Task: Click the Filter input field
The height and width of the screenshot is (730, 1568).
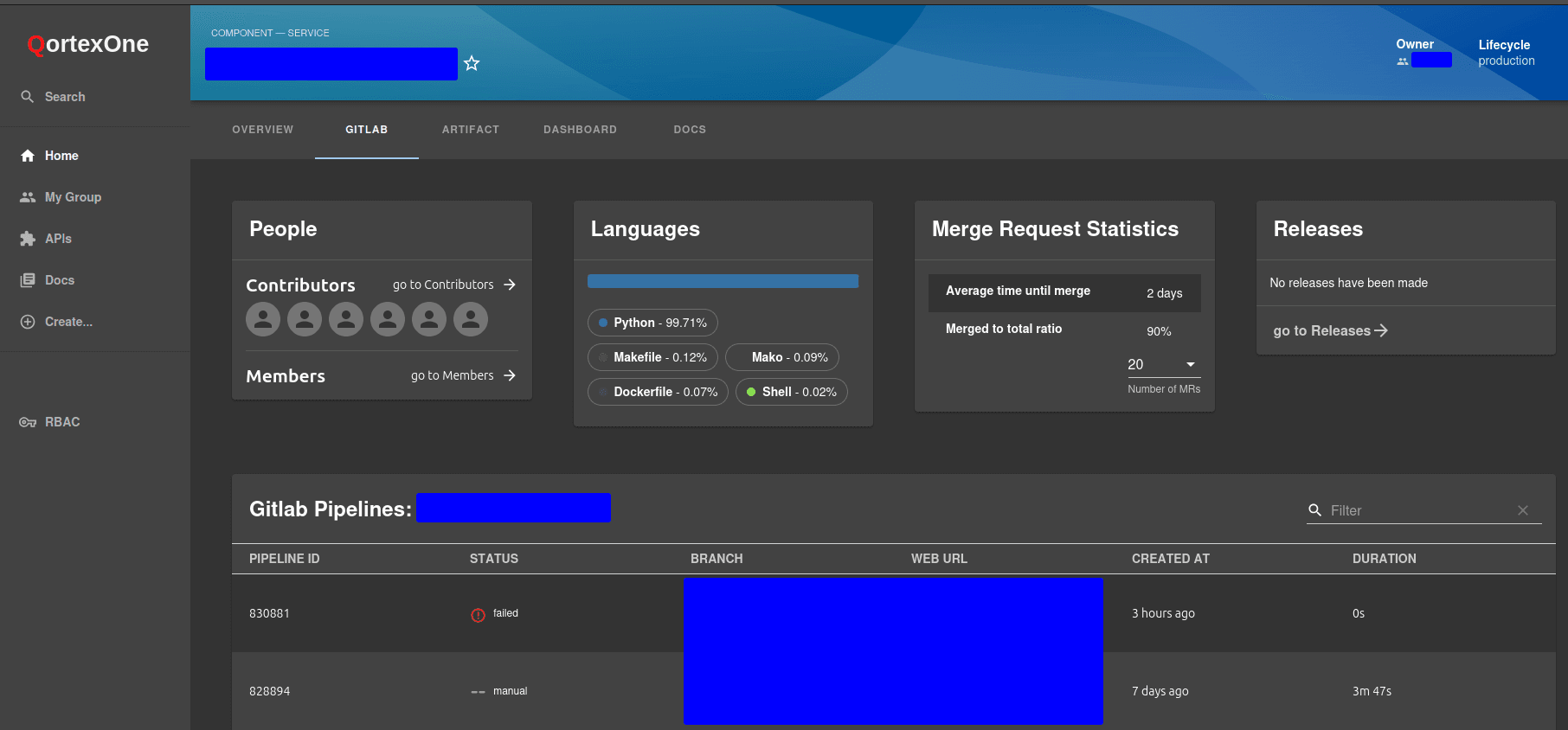Action: pos(1419,510)
